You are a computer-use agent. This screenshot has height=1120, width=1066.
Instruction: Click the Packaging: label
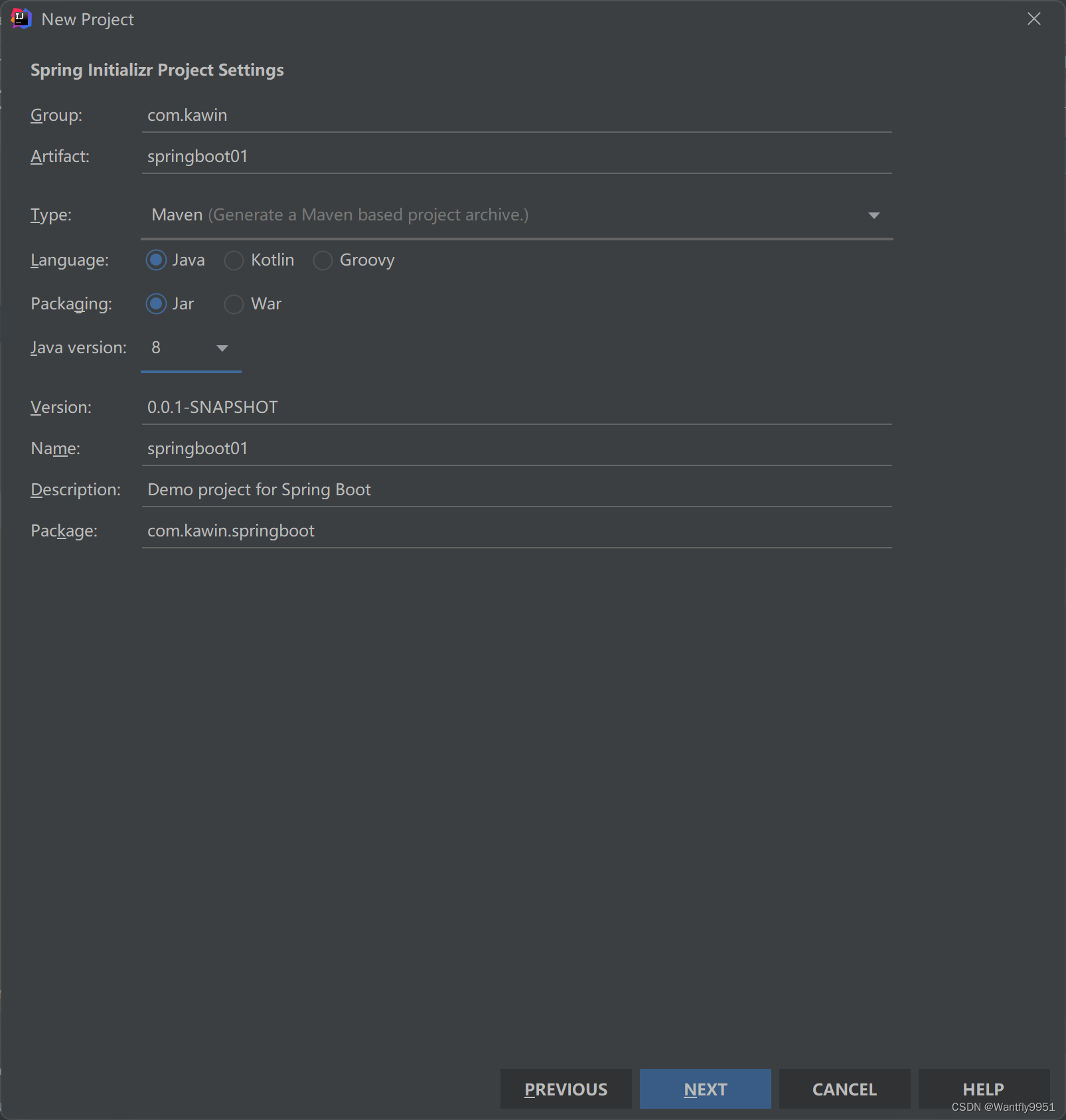coord(71,304)
